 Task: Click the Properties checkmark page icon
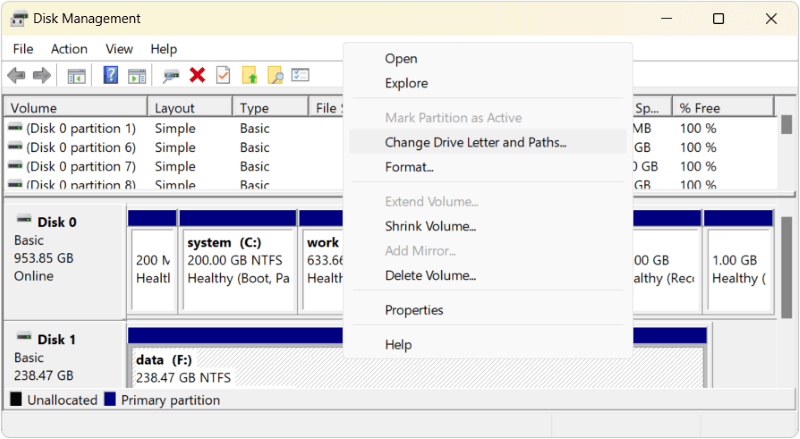point(223,75)
